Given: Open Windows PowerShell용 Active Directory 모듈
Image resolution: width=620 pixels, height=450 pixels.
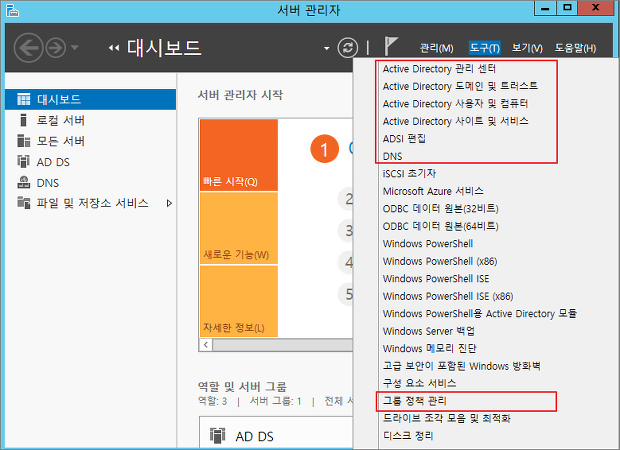Looking at the screenshot, I should click(x=480, y=314).
